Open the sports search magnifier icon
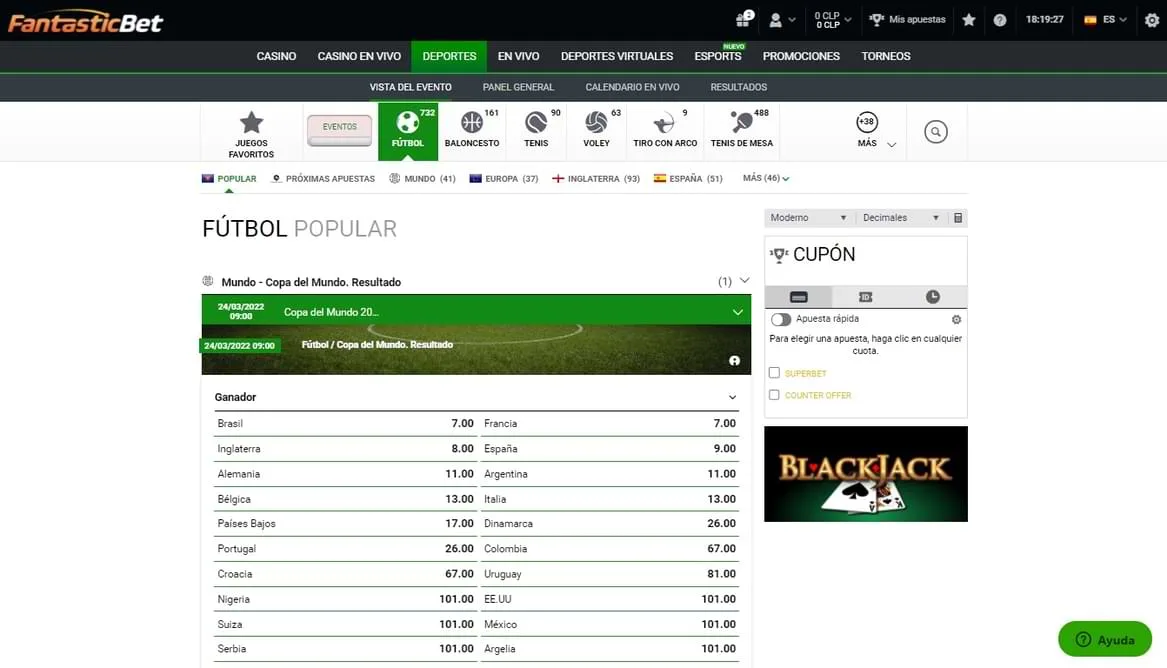The image size is (1167, 668). coord(936,132)
